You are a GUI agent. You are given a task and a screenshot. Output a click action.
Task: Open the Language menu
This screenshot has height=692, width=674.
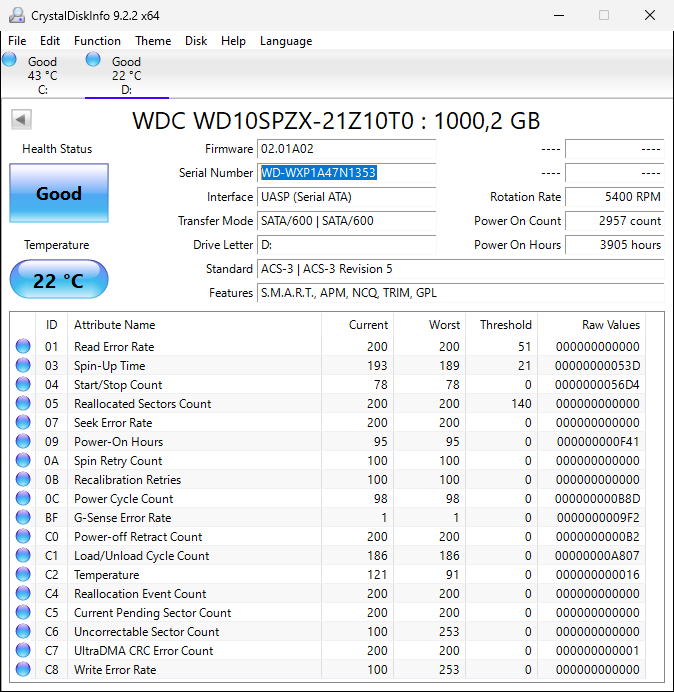286,41
